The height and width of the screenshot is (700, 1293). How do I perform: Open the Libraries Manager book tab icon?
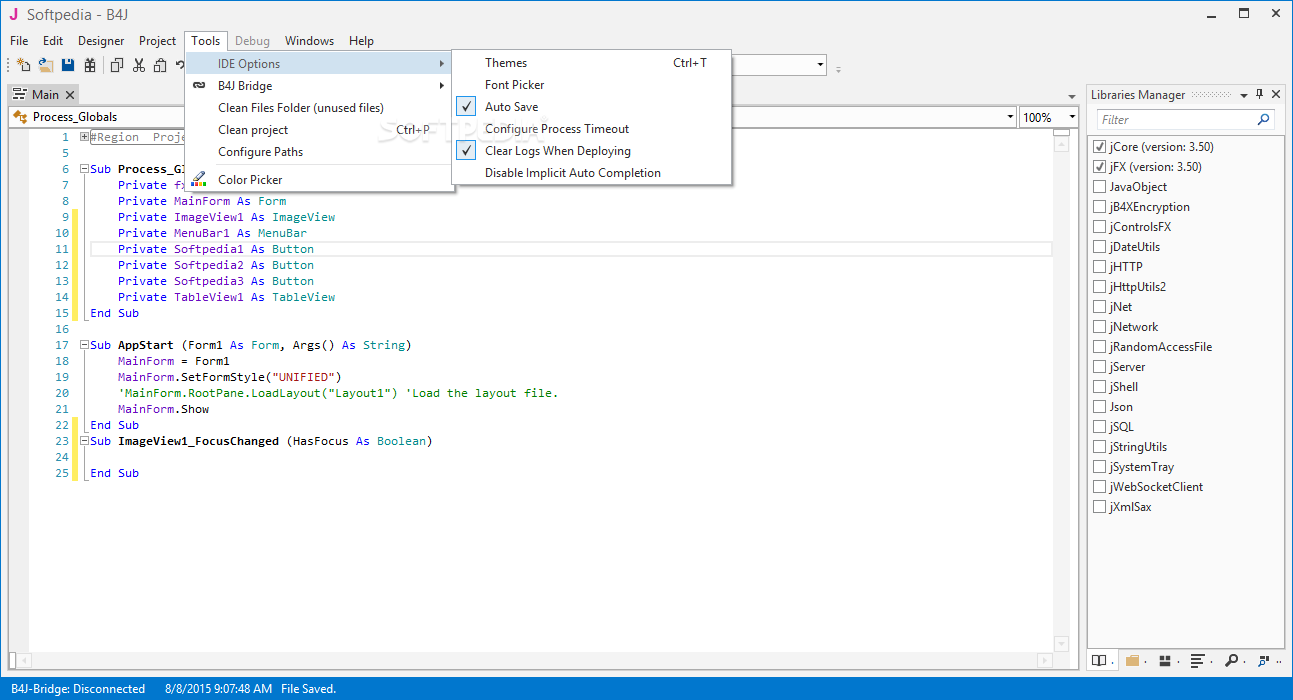[x=1100, y=661]
